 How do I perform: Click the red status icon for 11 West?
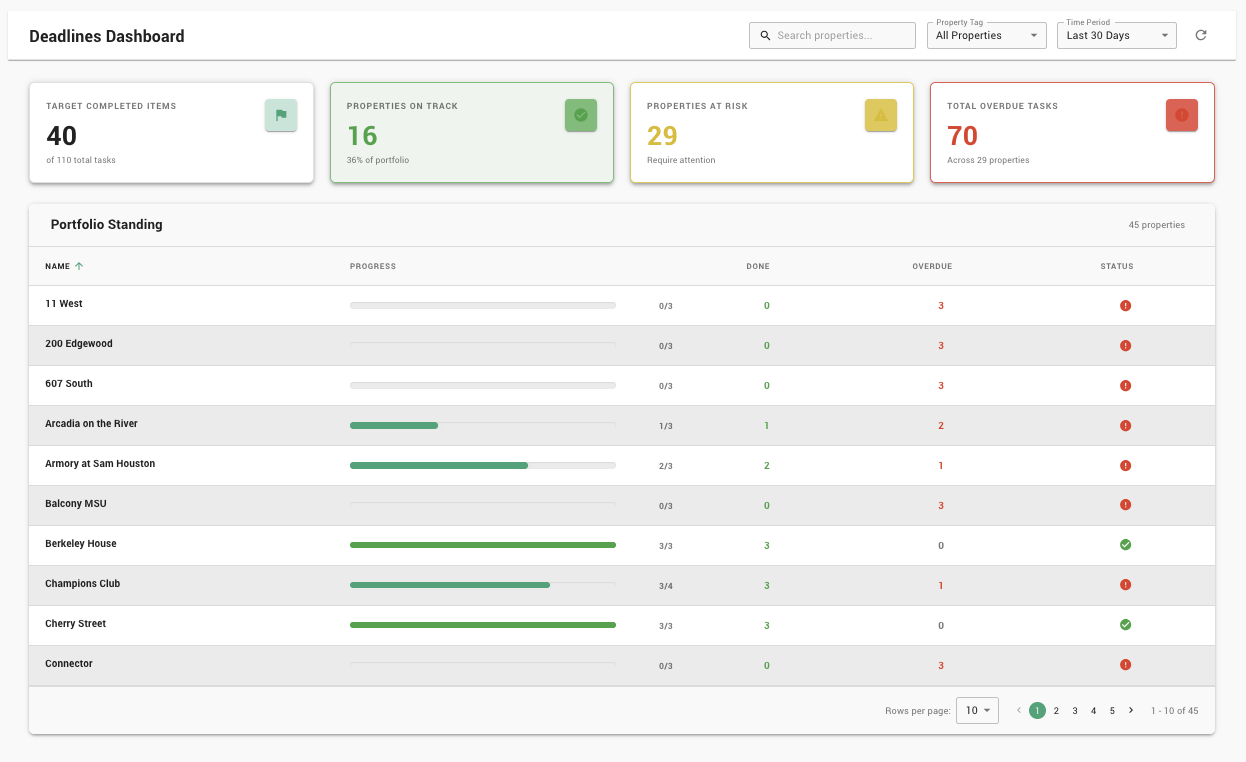[x=1125, y=305]
